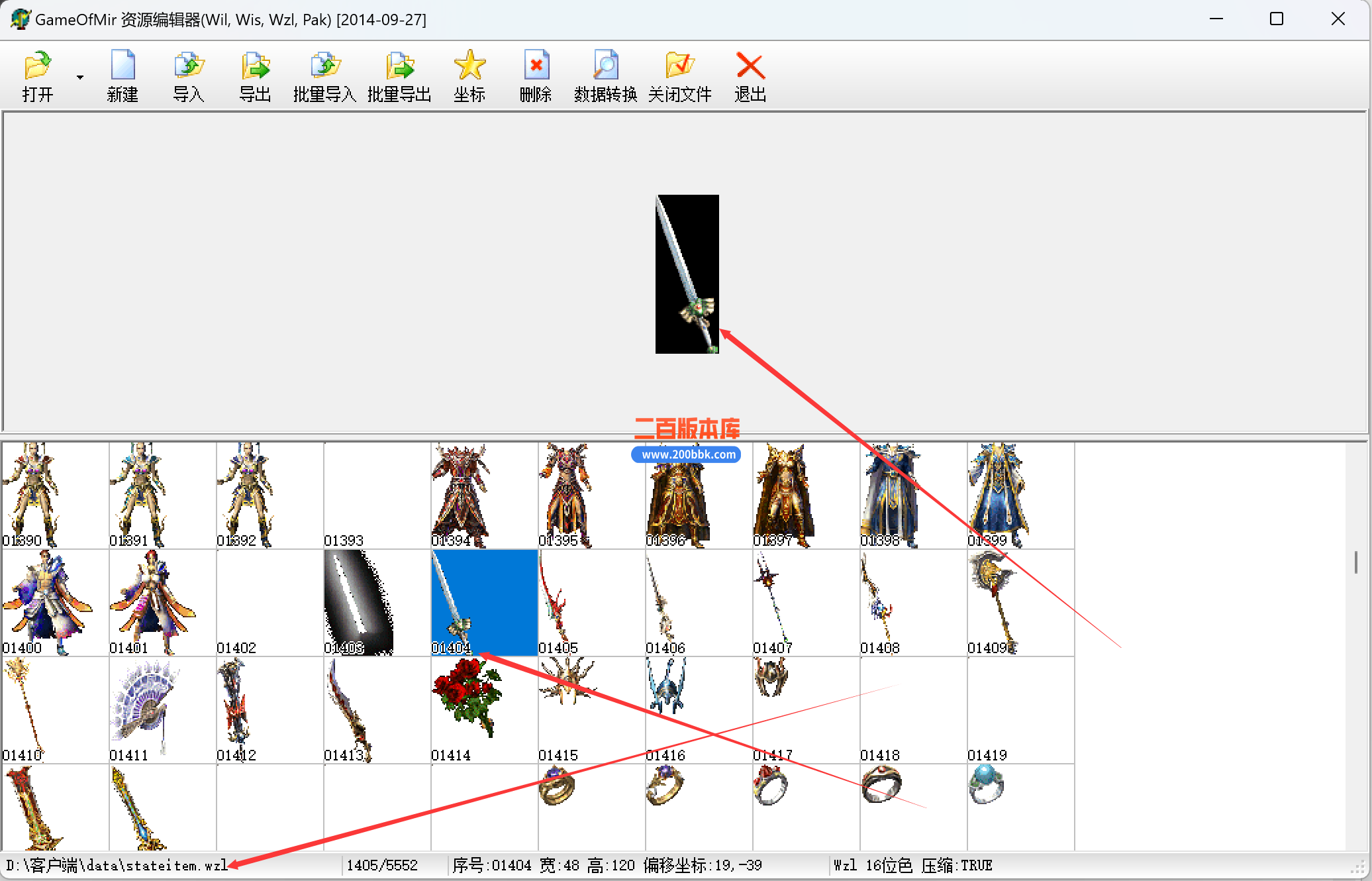Select thumbnail 01405 red blade

coord(592,603)
